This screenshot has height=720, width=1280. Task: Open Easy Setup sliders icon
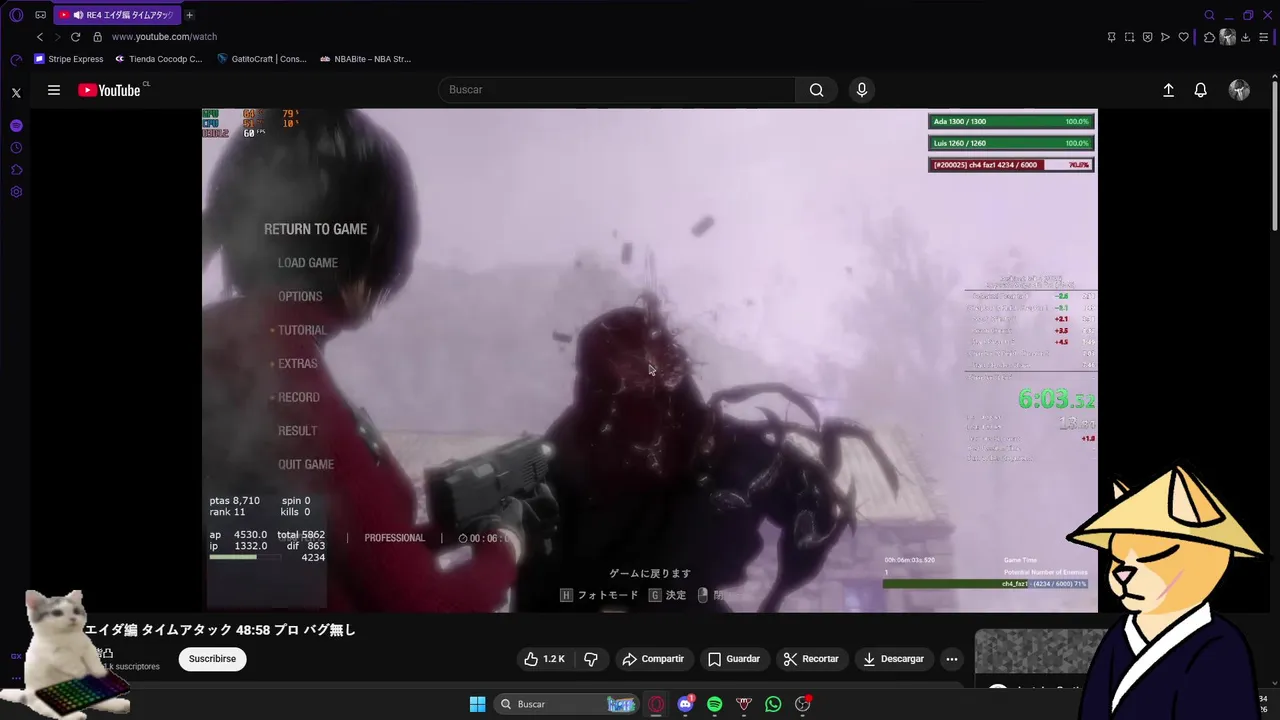(1263, 37)
